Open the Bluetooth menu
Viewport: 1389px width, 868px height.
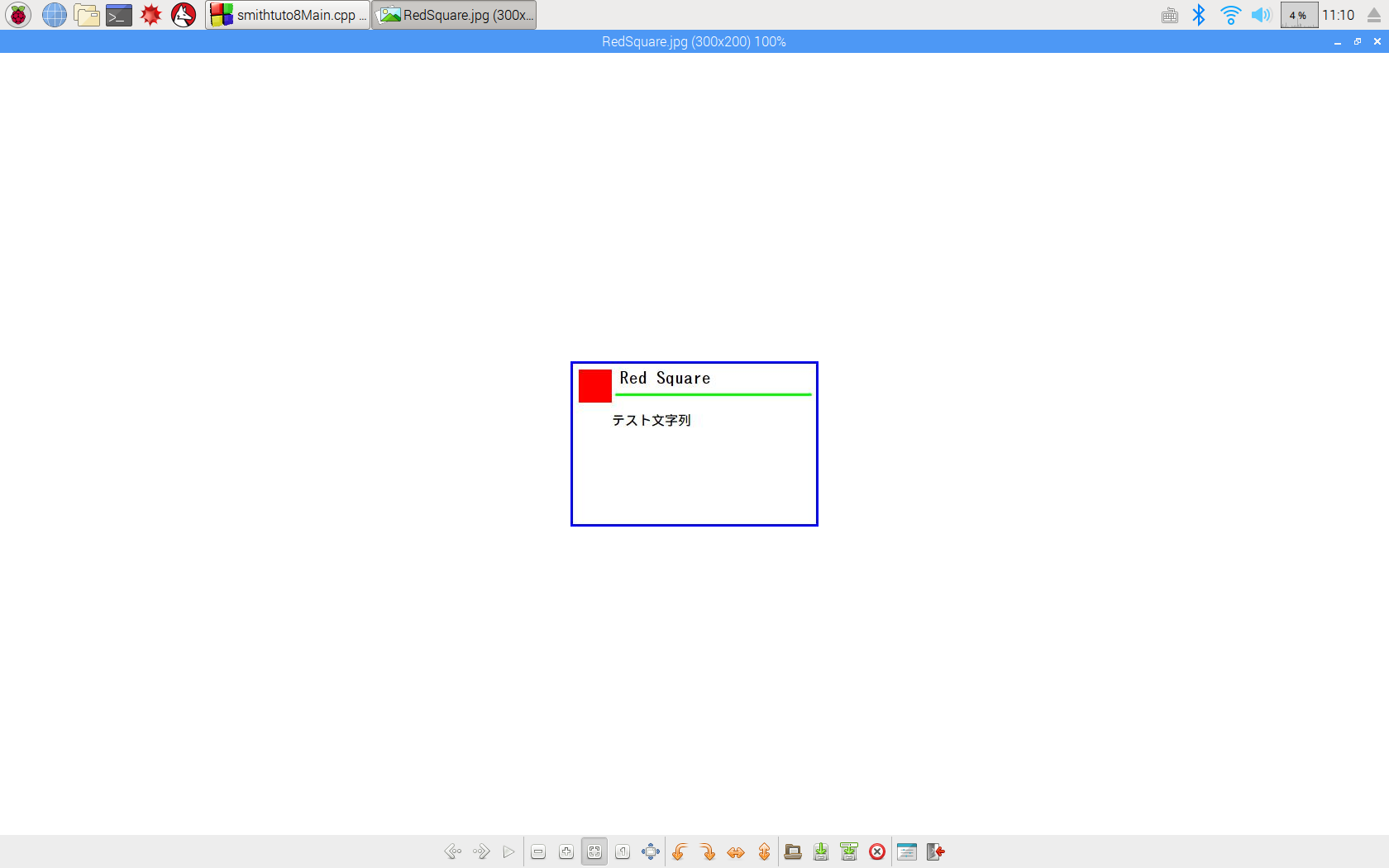click(1199, 15)
